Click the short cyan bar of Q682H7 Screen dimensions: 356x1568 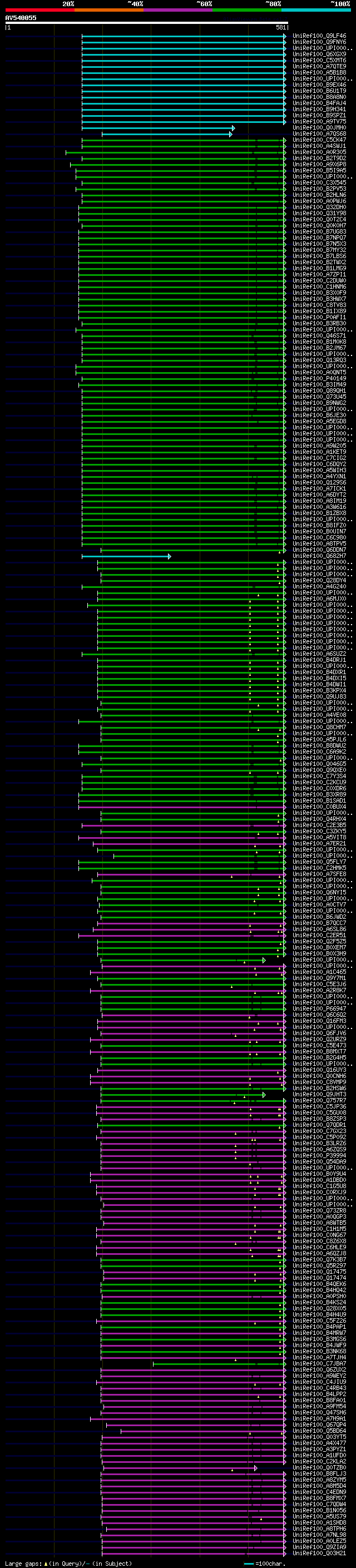(127, 556)
